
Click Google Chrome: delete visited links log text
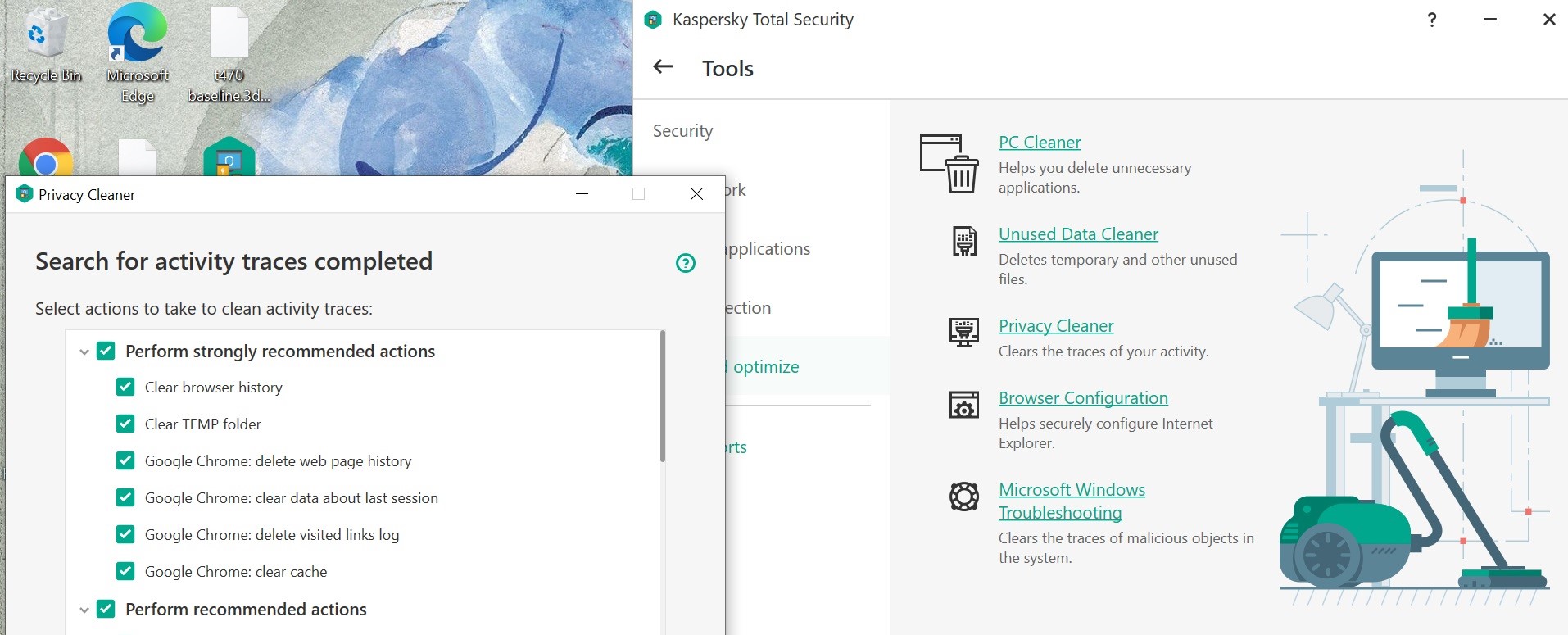click(272, 534)
